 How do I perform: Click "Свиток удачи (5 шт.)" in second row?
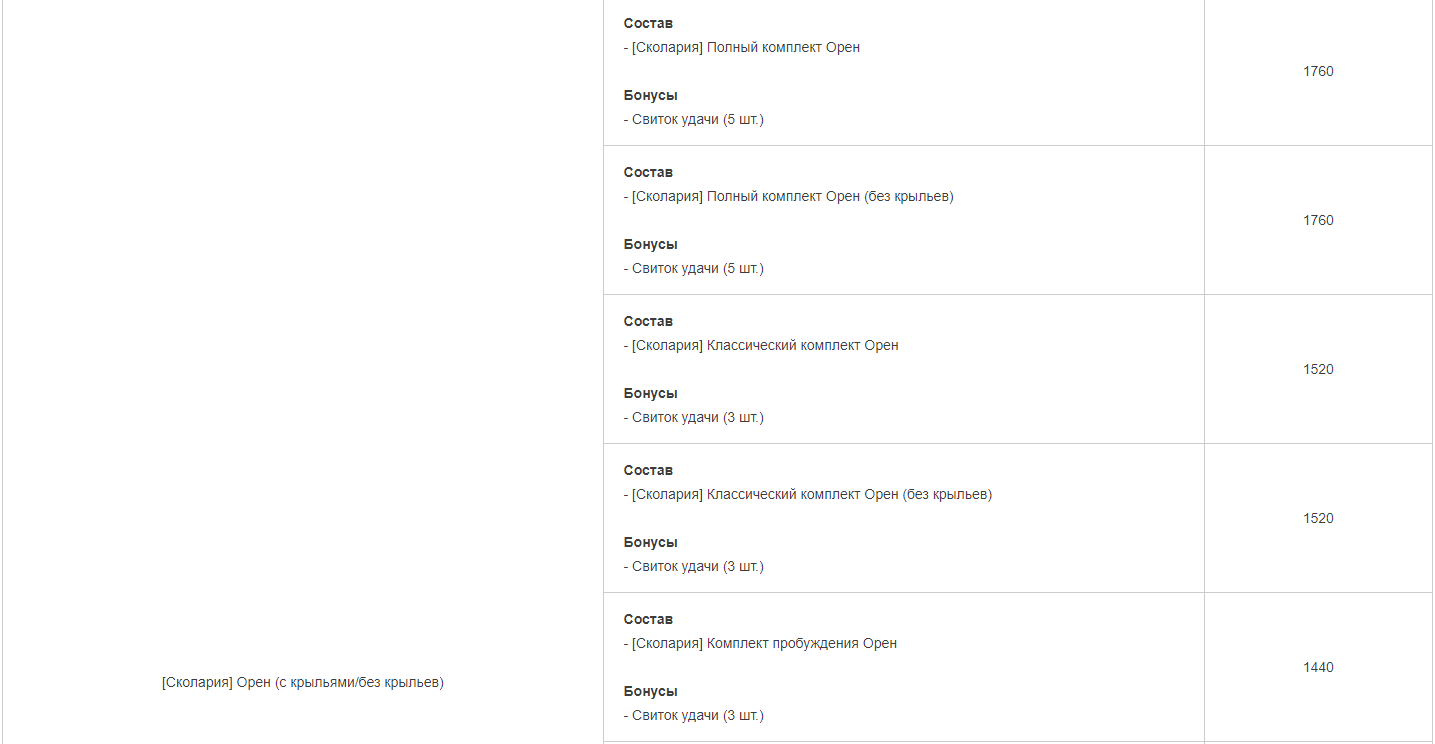click(x=698, y=268)
